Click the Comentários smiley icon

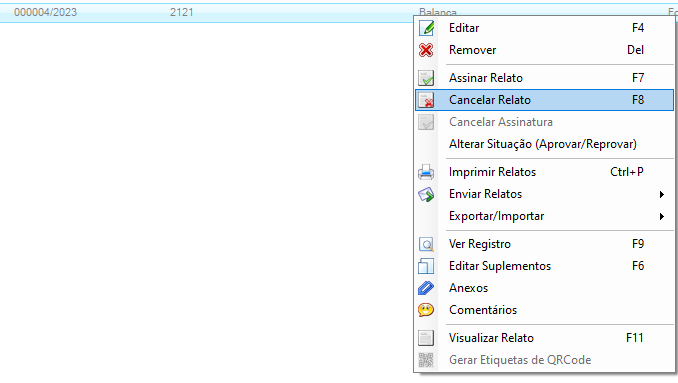tap(426, 310)
